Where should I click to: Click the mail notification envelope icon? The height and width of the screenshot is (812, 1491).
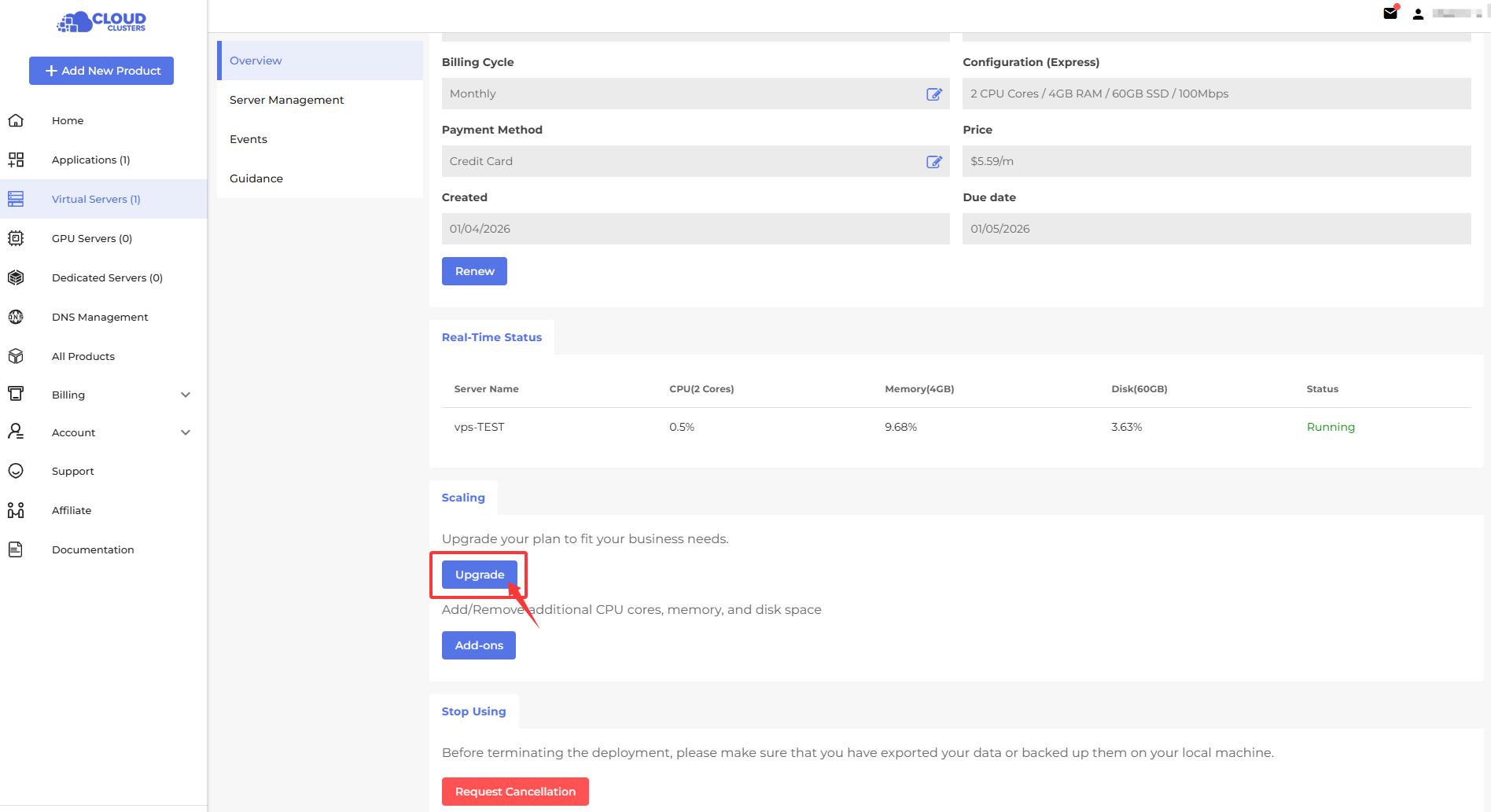[1390, 13]
